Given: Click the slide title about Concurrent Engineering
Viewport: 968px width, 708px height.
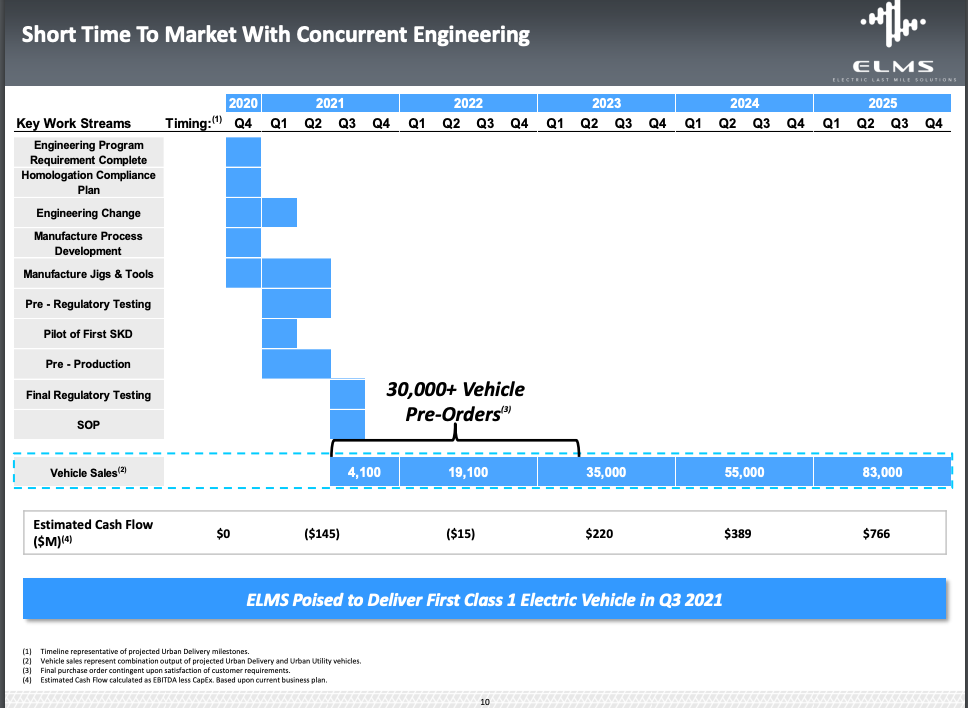Looking at the screenshot, I should [x=275, y=35].
